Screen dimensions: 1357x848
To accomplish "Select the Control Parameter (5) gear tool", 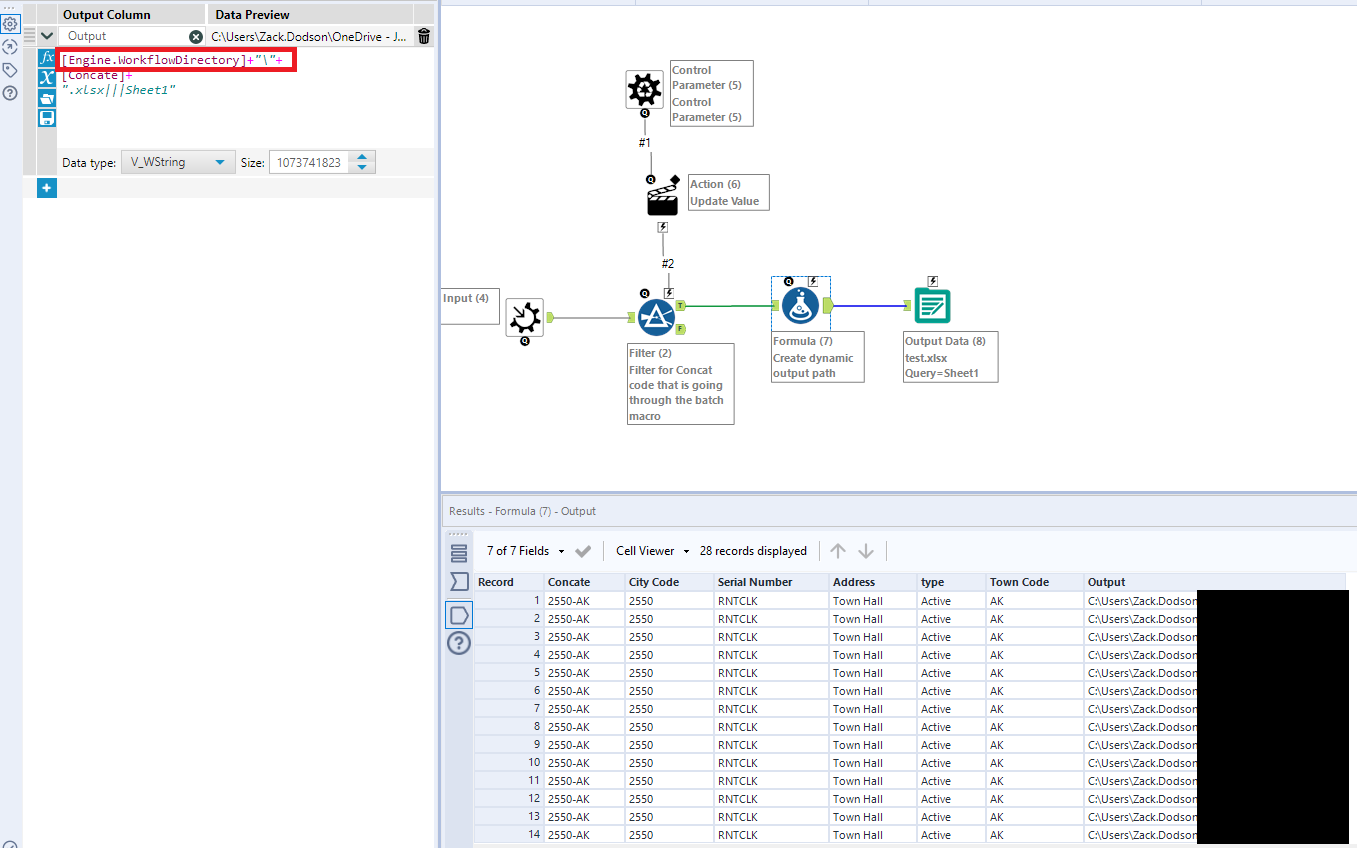I will [644, 91].
